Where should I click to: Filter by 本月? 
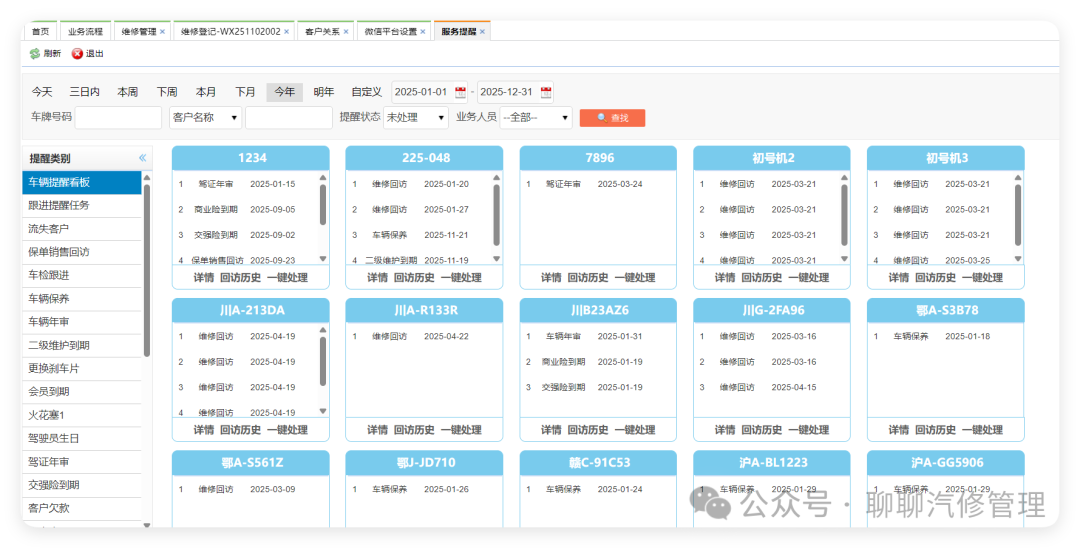pos(206,92)
